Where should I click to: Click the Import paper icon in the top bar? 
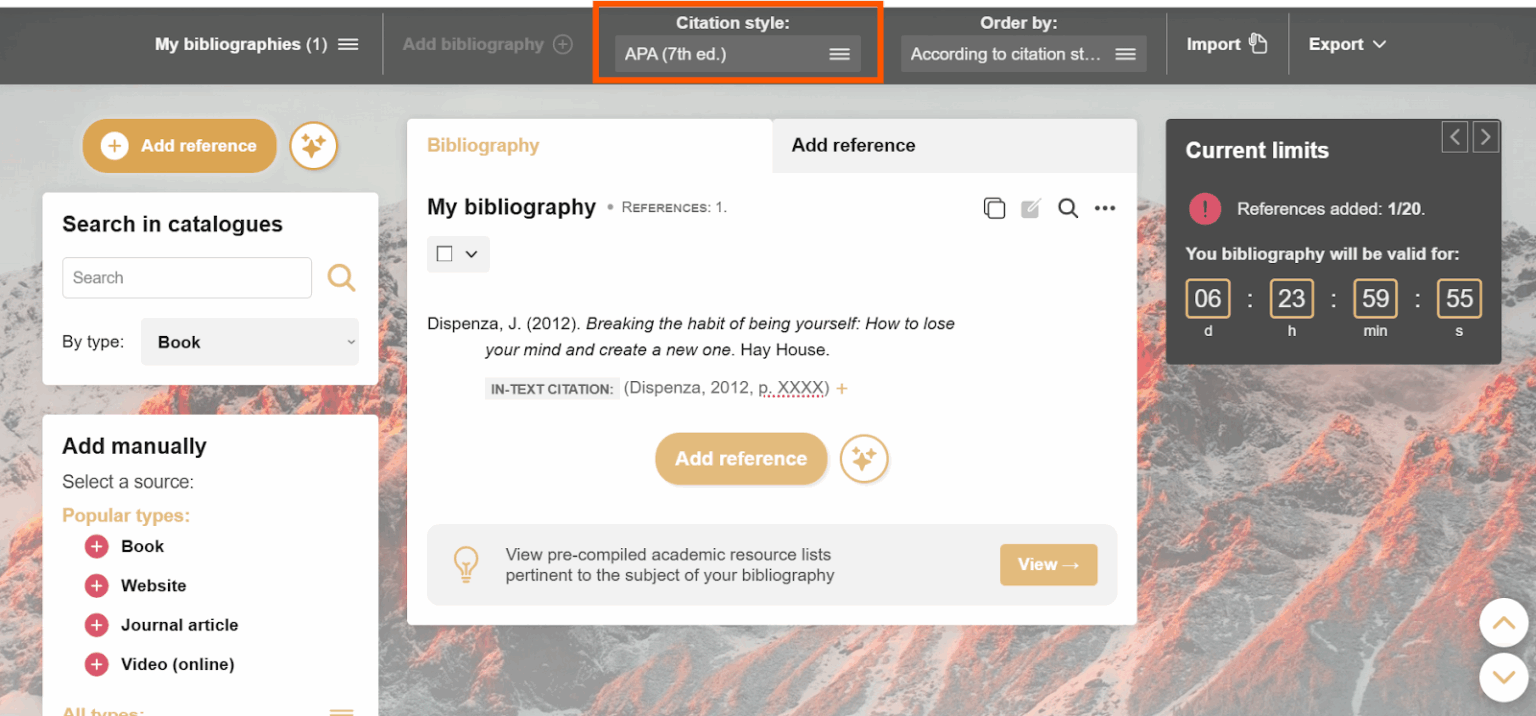coord(1258,43)
